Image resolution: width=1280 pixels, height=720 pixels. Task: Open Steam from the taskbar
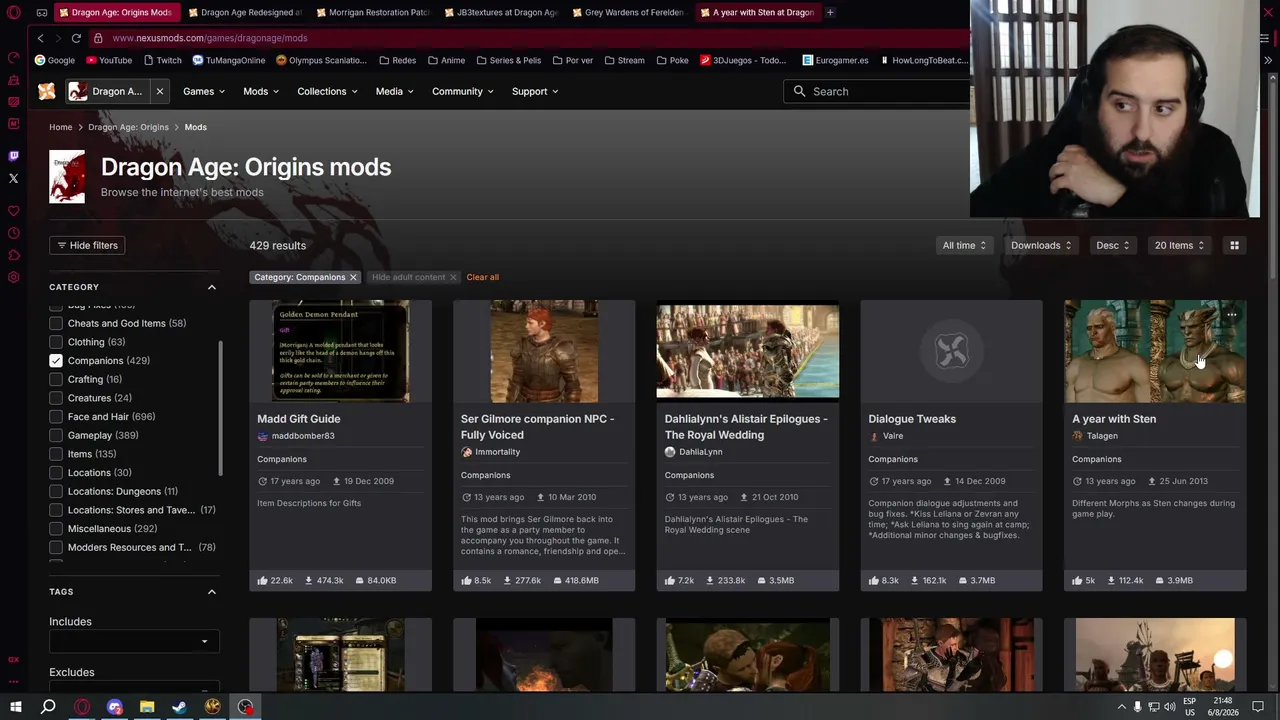pos(179,707)
